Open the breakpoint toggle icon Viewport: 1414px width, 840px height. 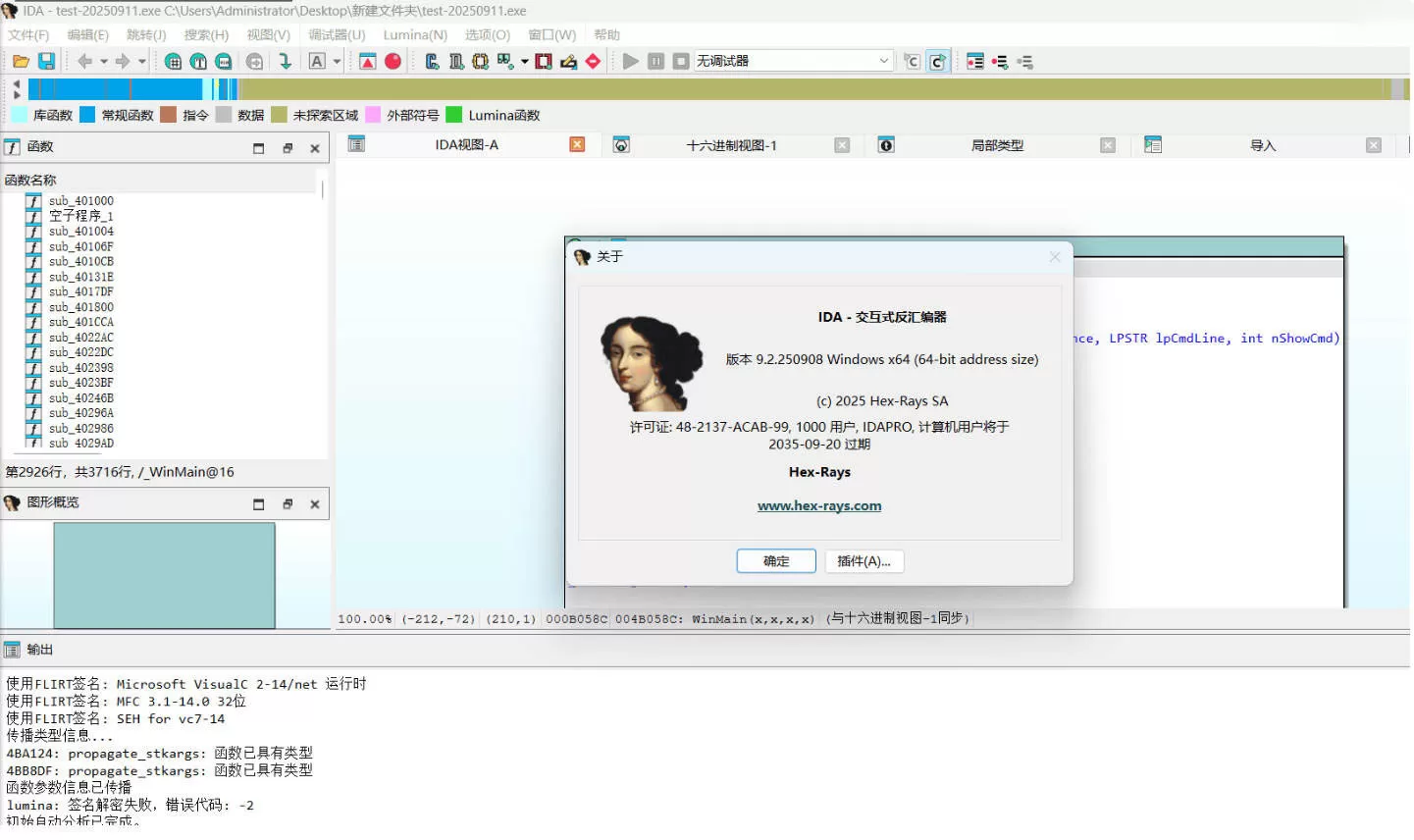click(393, 60)
